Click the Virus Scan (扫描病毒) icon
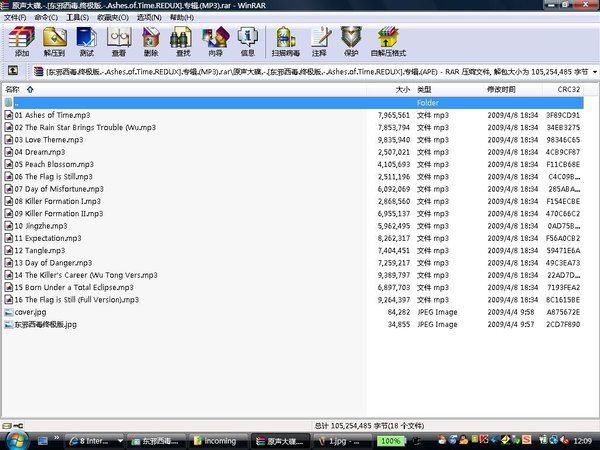 point(285,41)
